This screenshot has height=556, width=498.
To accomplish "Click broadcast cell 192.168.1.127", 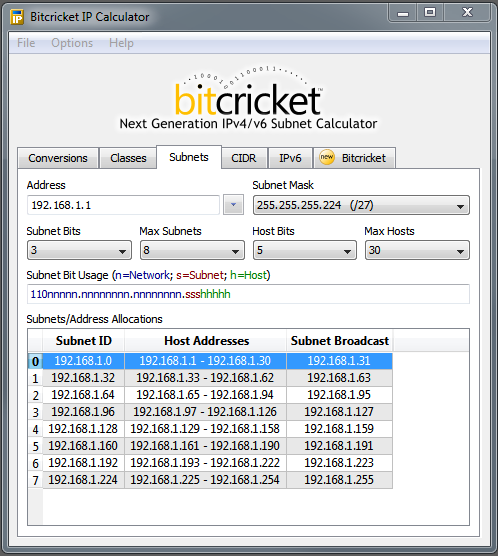I will [x=339, y=412].
